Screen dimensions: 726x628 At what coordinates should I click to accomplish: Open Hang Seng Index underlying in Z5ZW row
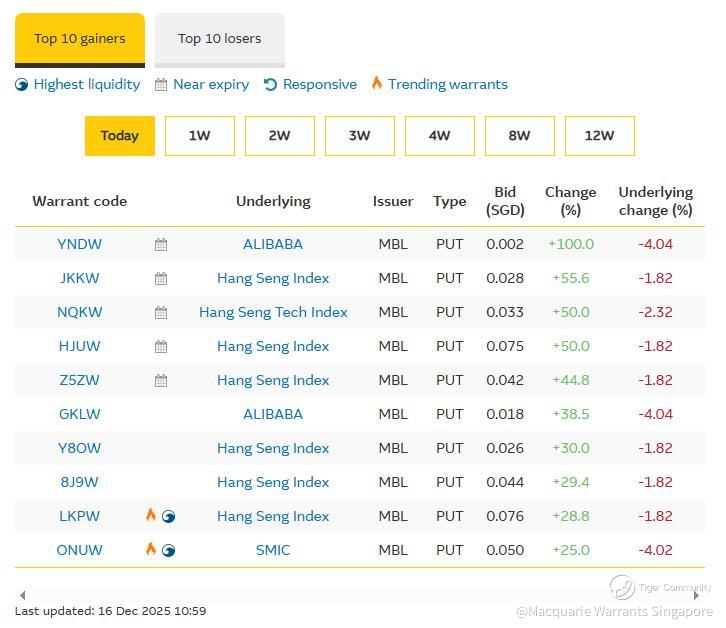pos(273,380)
